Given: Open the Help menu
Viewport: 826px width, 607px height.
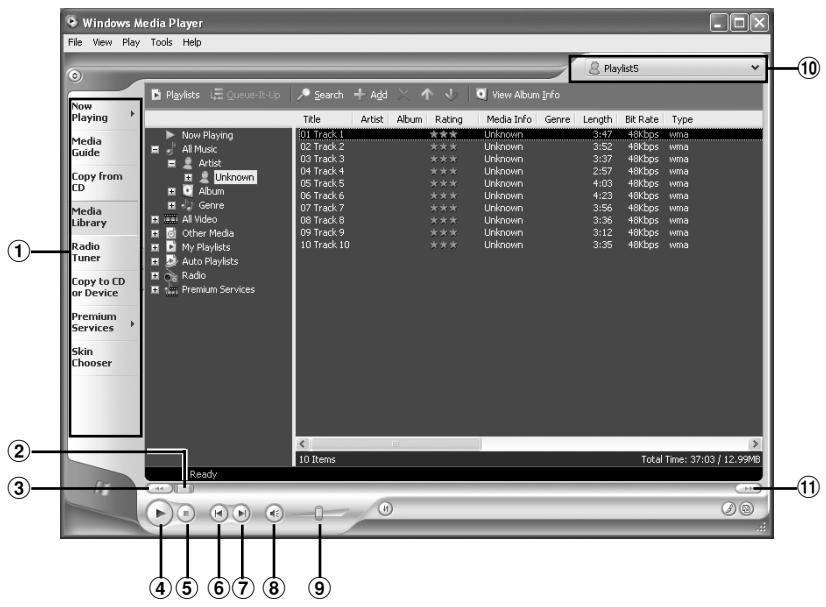Looking at the screenshot, I should (192, 42).
